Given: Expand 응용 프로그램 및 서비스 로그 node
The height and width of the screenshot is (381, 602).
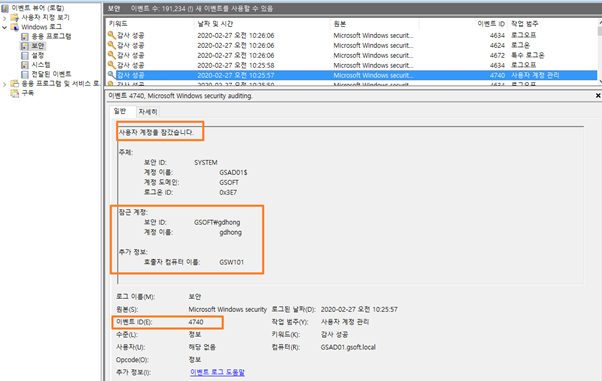Looking at the screenshot, I should click(5, 84).
